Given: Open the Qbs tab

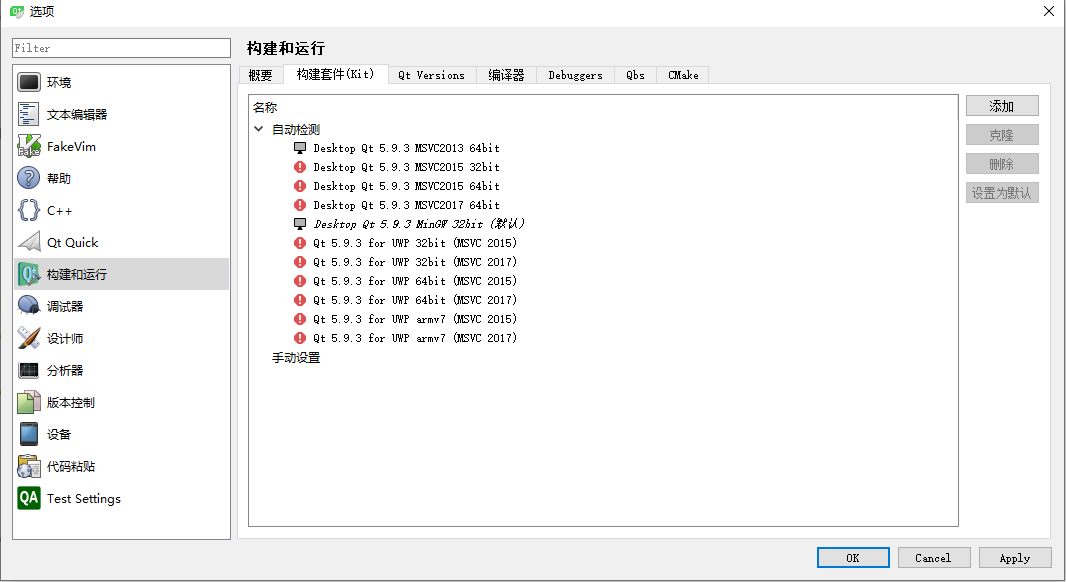Looking at the screenshot, I should [636, 75].
